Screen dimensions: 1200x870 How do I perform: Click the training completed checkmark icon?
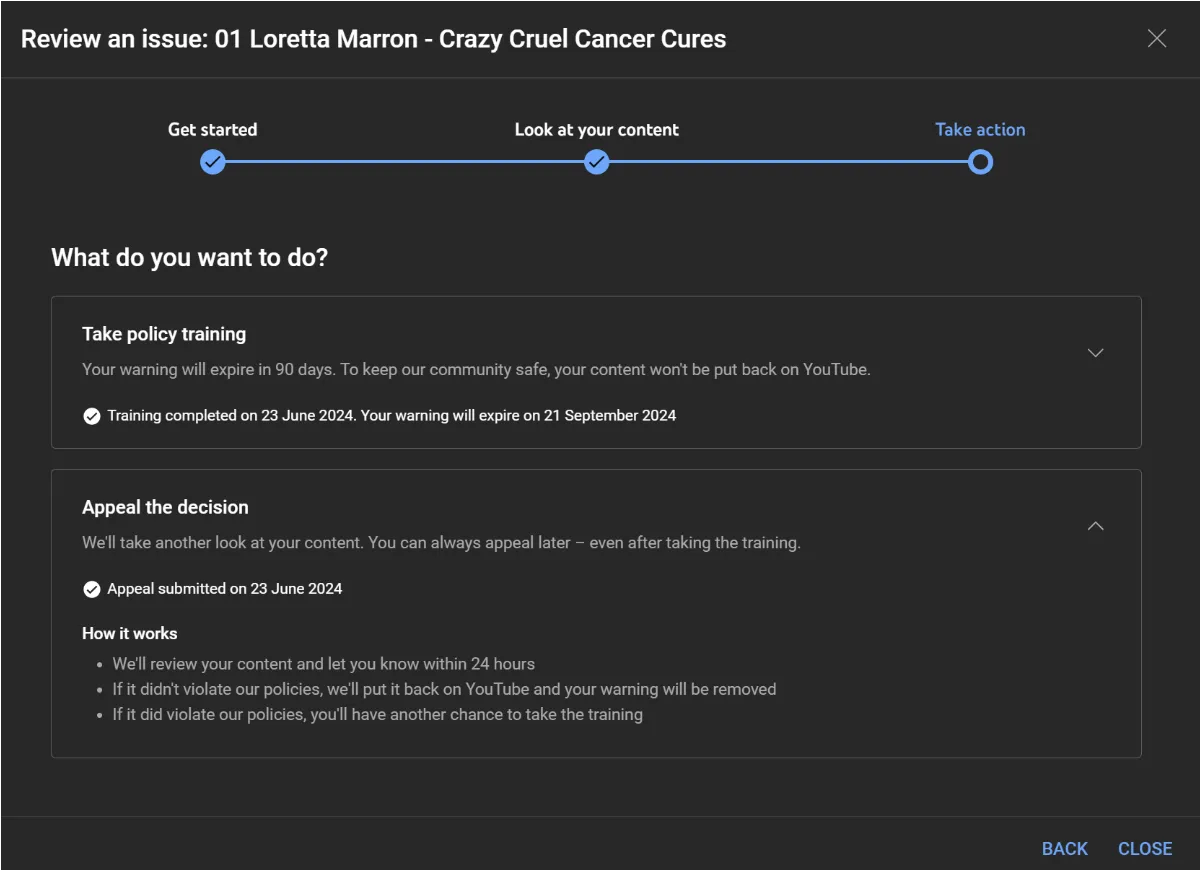(x=92, y=416)
